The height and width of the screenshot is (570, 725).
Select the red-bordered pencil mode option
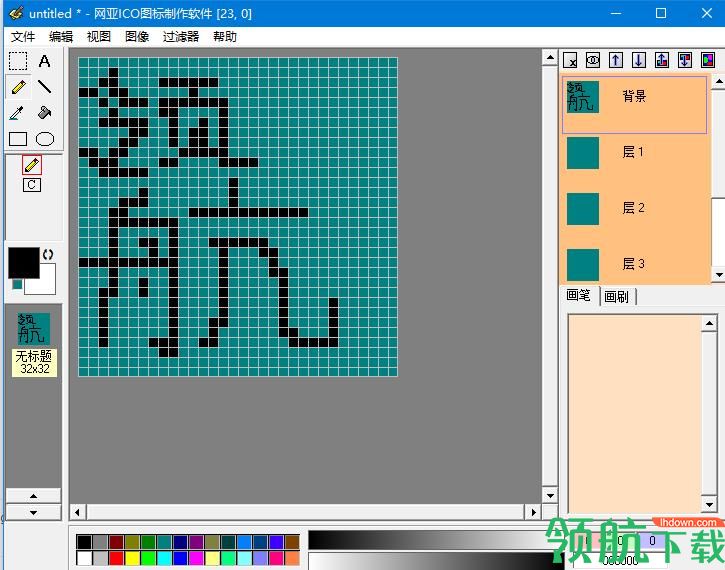click(32, 165)
